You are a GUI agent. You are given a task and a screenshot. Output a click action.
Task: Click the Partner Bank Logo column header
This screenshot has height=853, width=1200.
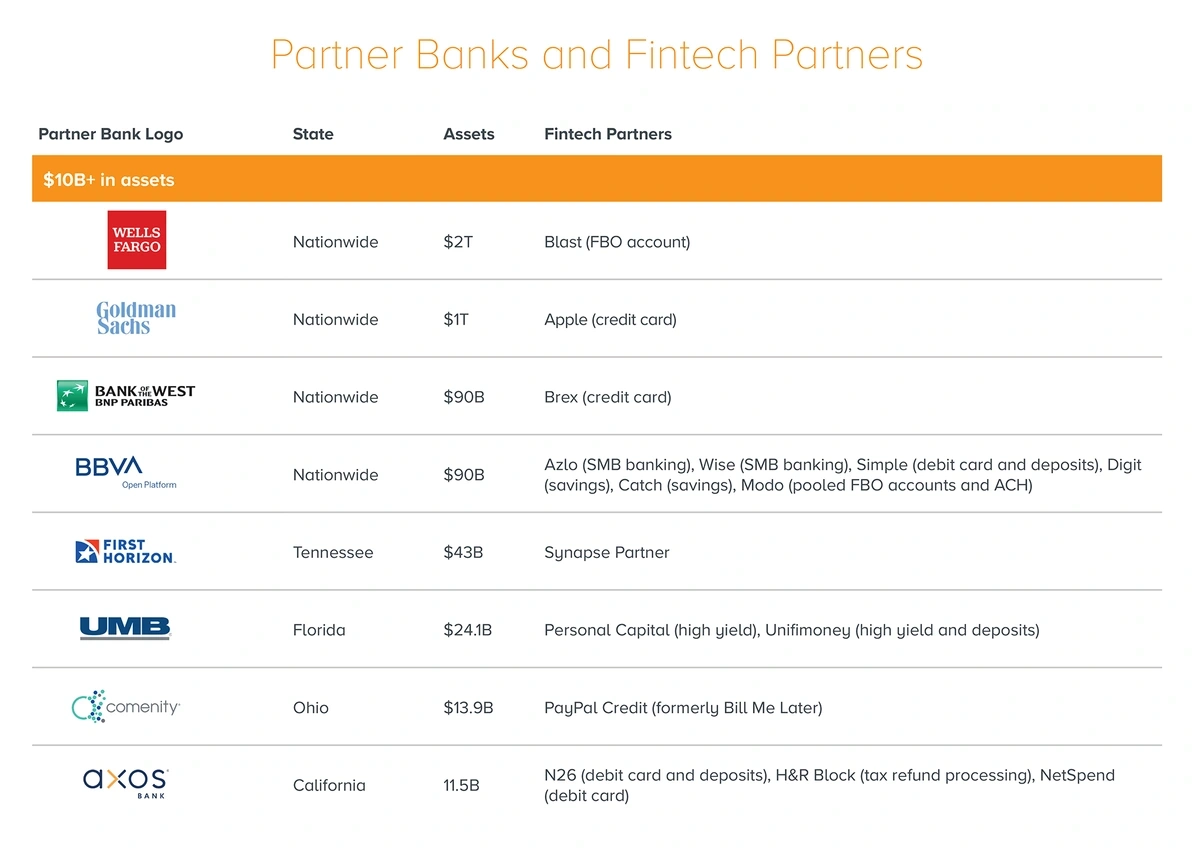coord(111,134)
